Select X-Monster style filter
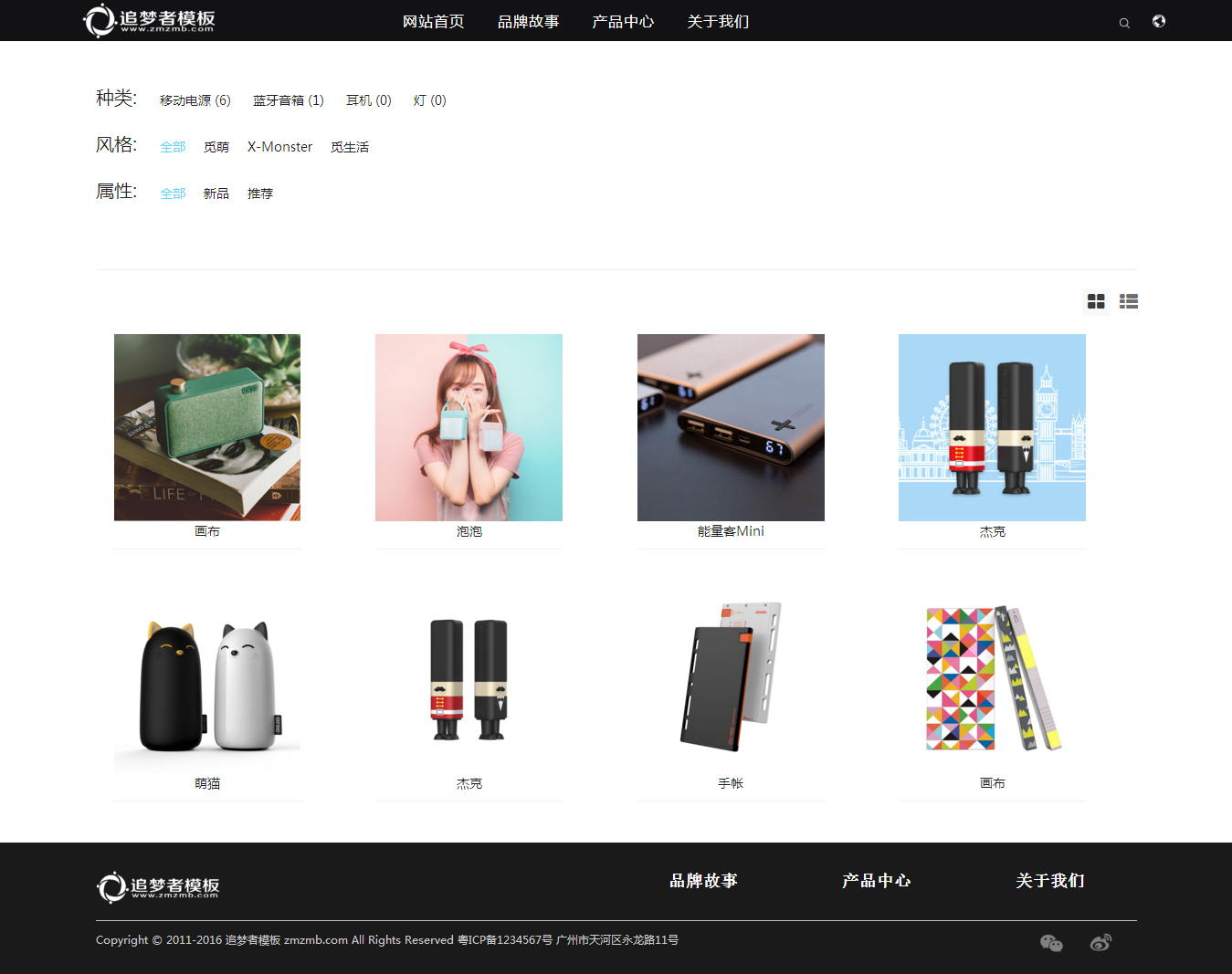Screen dimensions: 1232x974 pyautogui.click(x=279, y=147)
